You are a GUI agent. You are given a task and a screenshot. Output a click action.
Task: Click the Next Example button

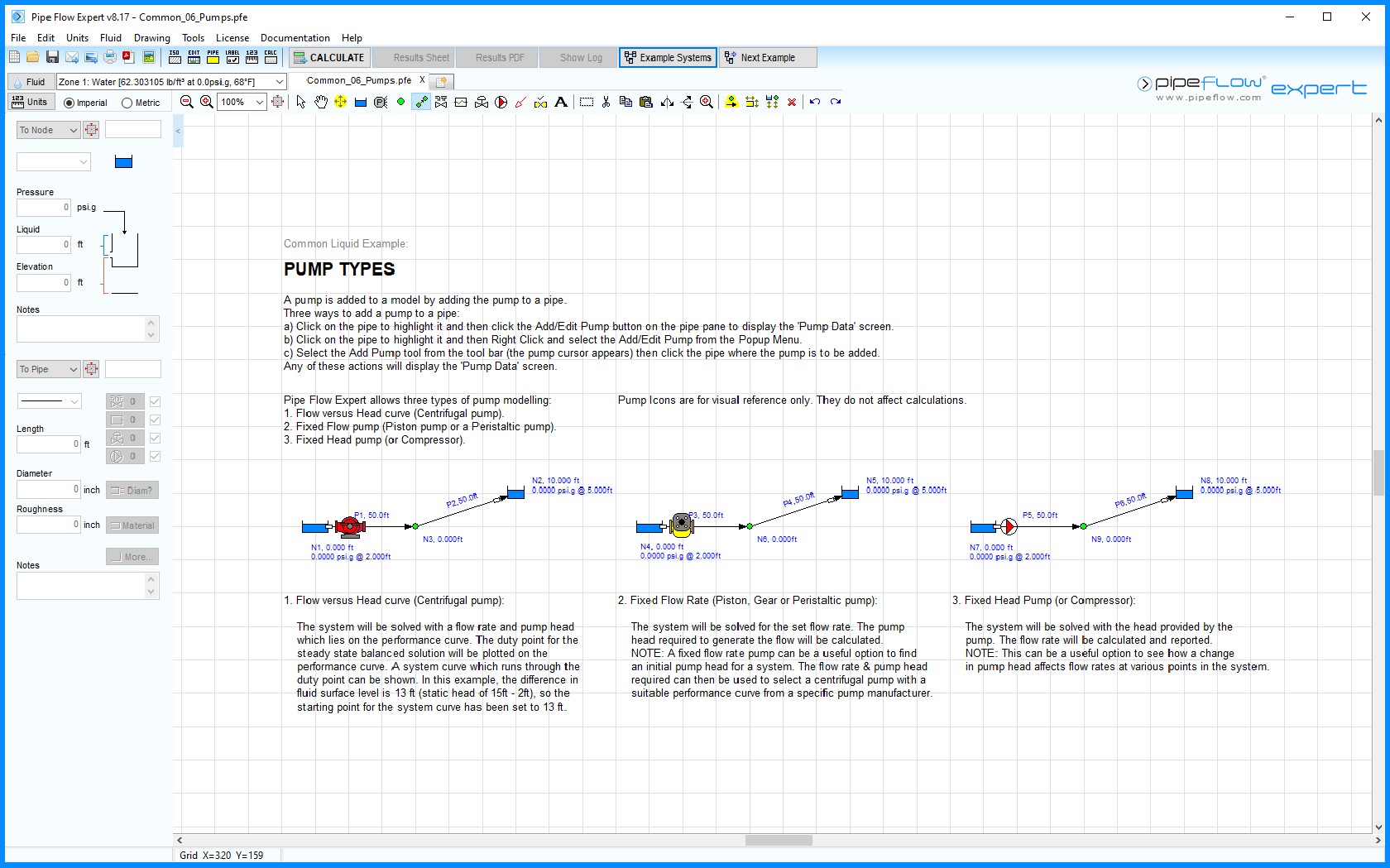point(768,57)
